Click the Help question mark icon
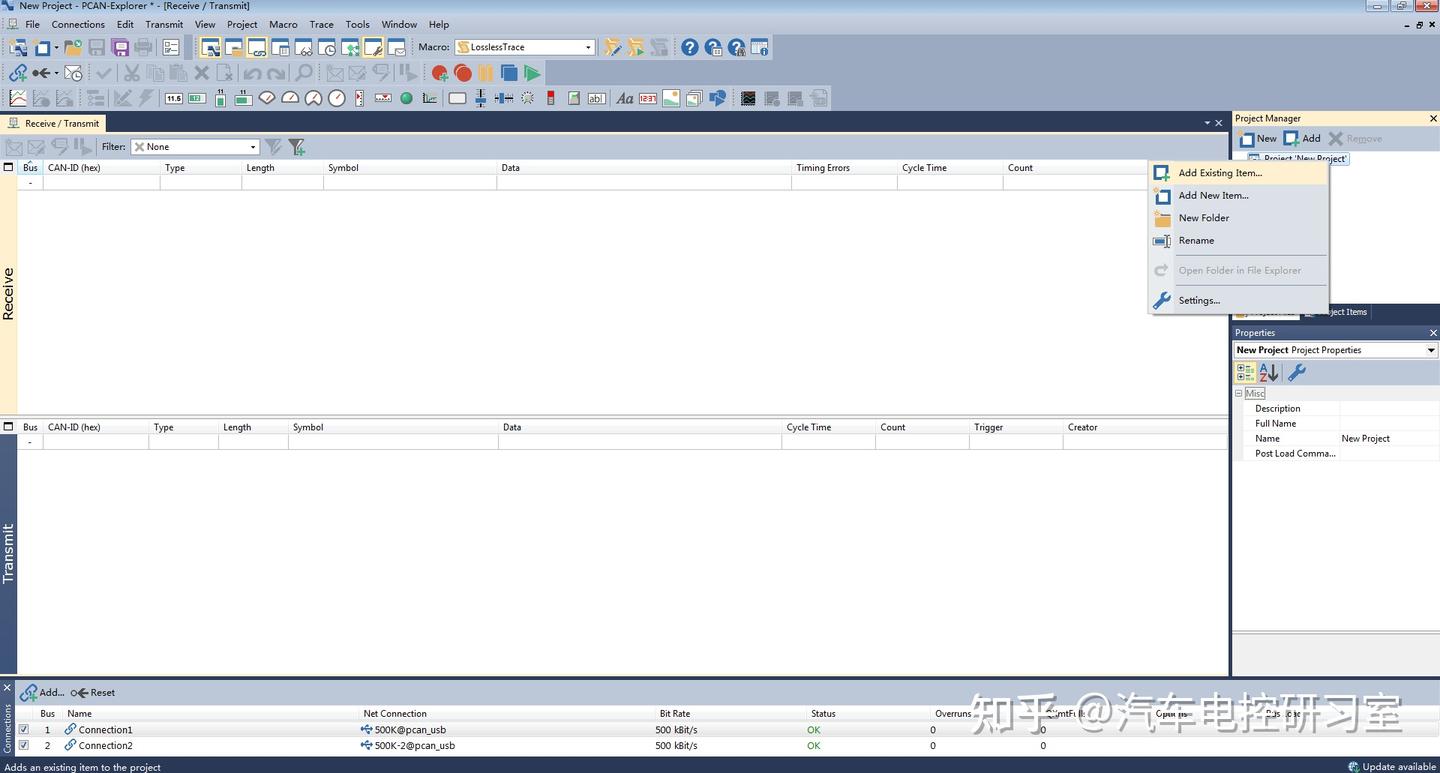Image resolution: width=1440 pixels, height=773 pixels. tap(690, 47)
